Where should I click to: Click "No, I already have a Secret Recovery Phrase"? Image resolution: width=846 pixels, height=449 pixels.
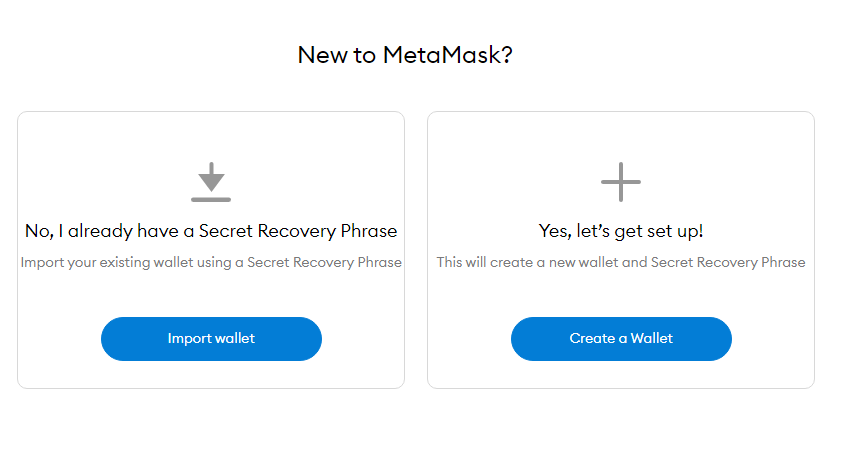211,231
